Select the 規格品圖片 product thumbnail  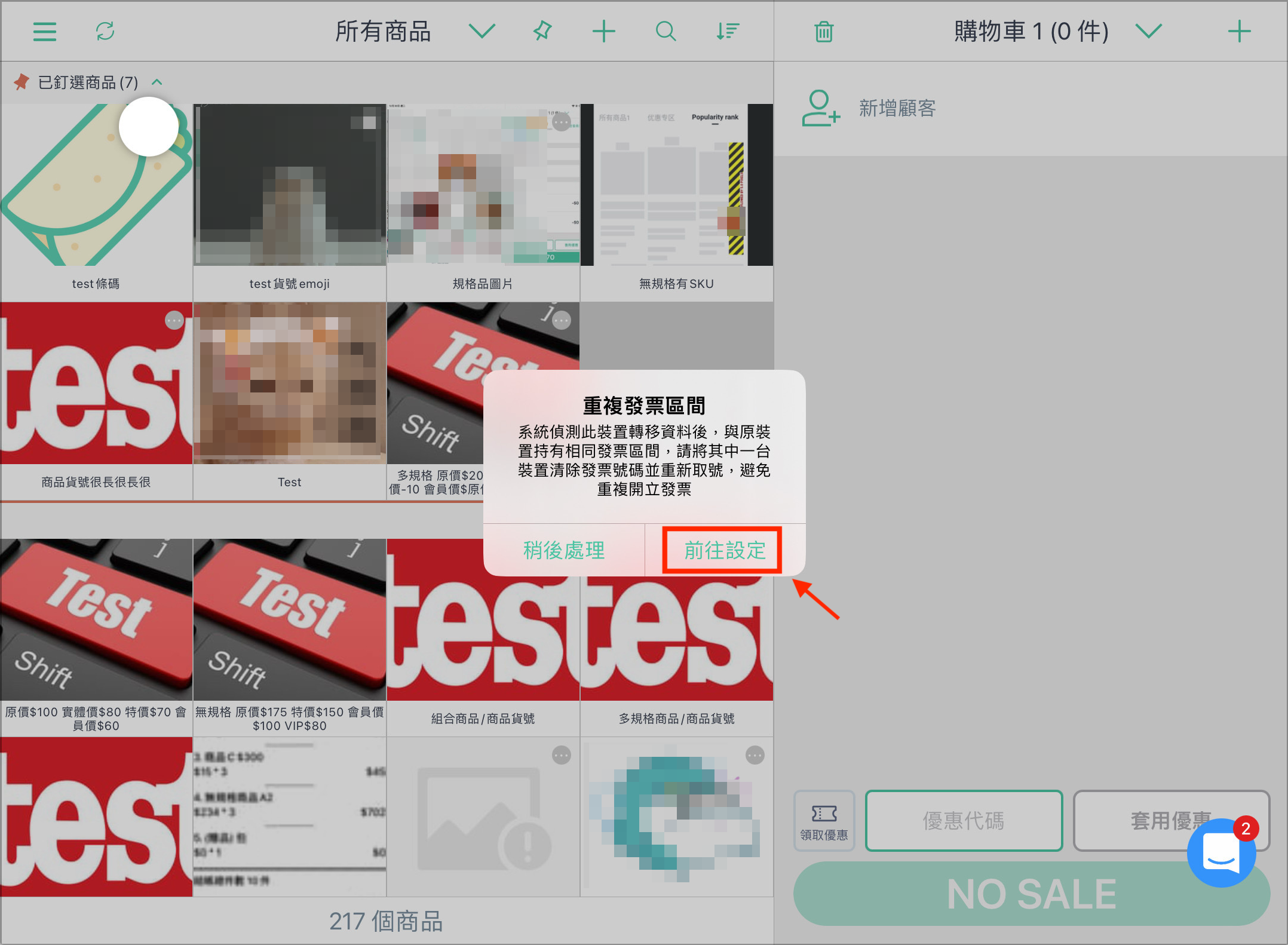(483, 185)
